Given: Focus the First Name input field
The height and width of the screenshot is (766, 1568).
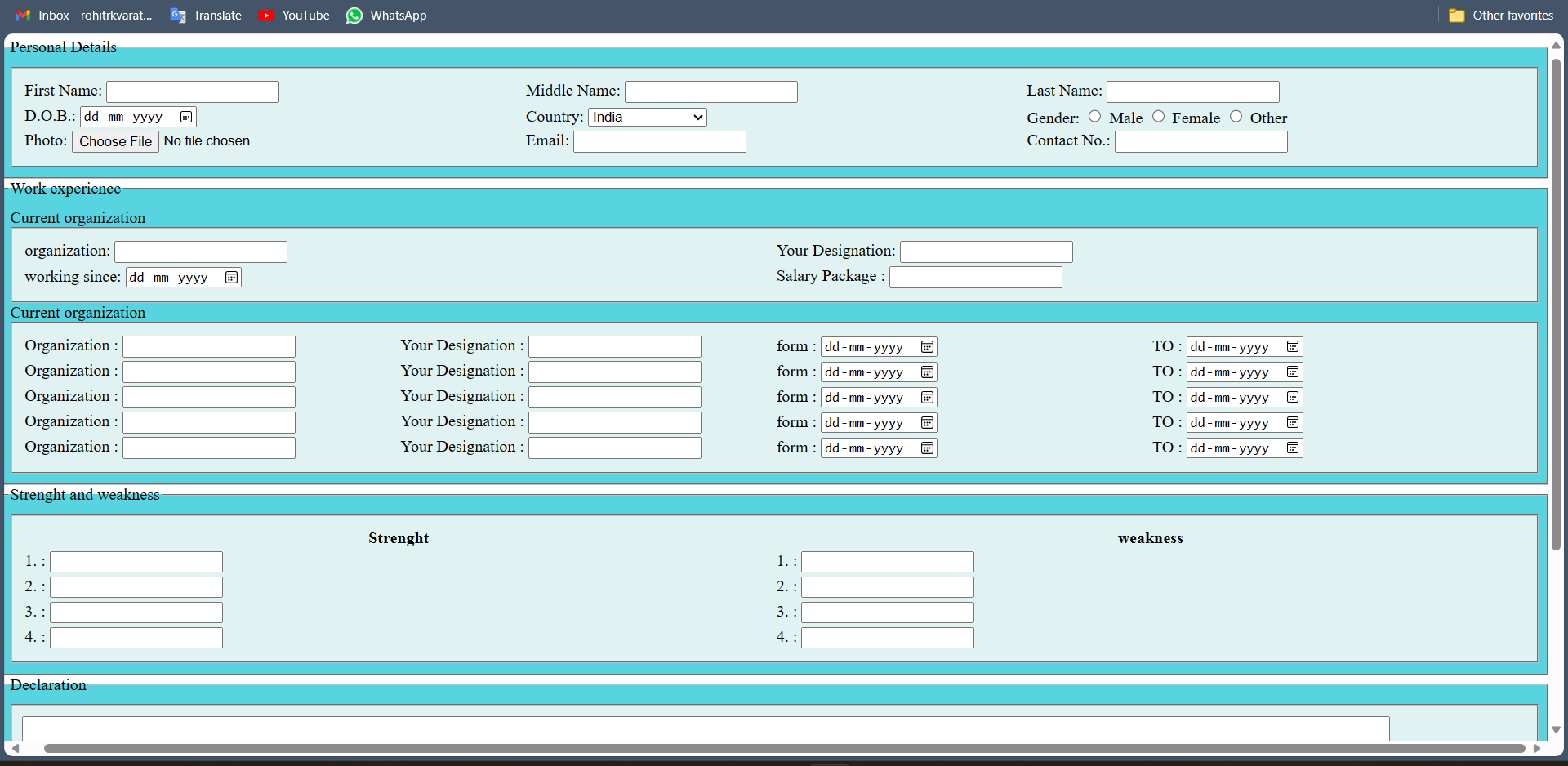Looking at the screenshot, I should point(193,91).
